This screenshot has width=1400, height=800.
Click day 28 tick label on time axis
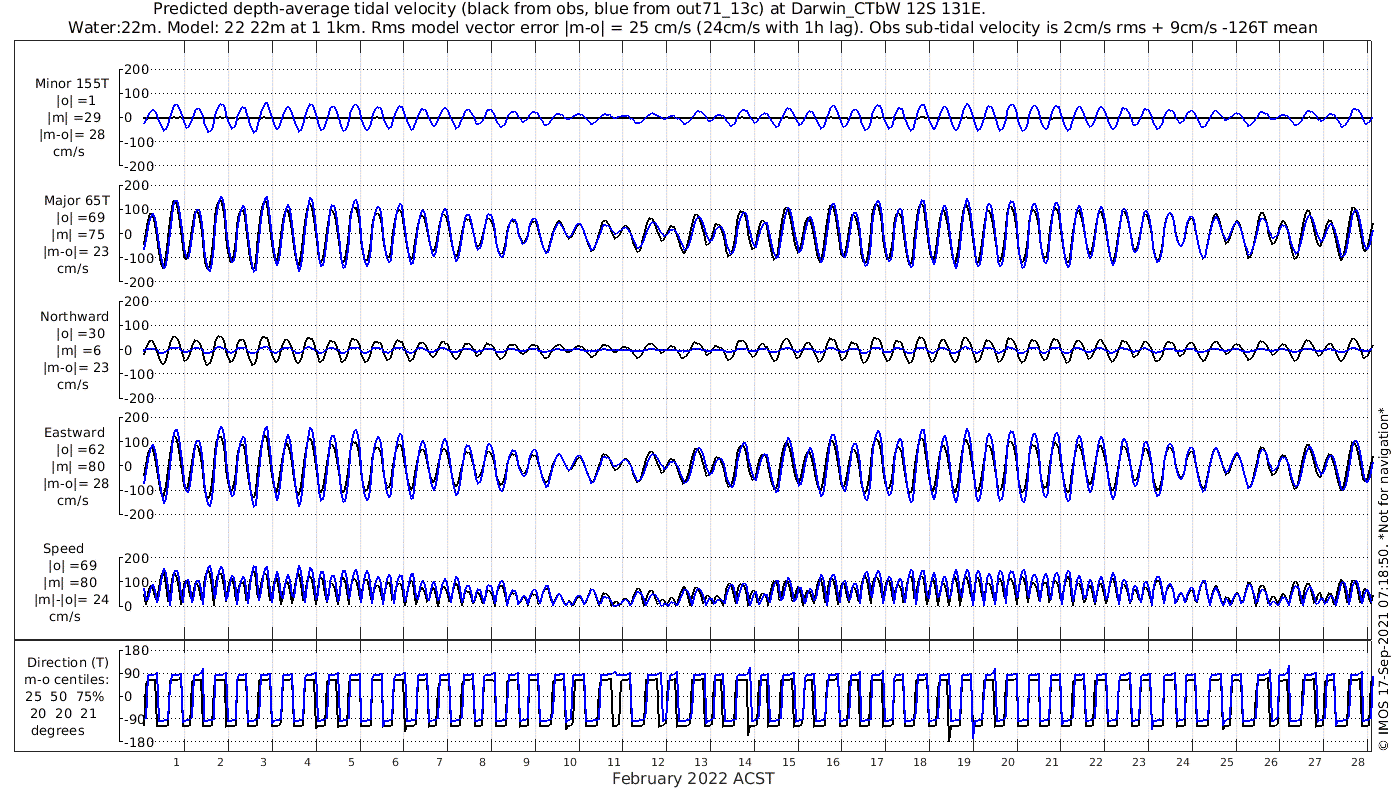tap(1358, 762)
